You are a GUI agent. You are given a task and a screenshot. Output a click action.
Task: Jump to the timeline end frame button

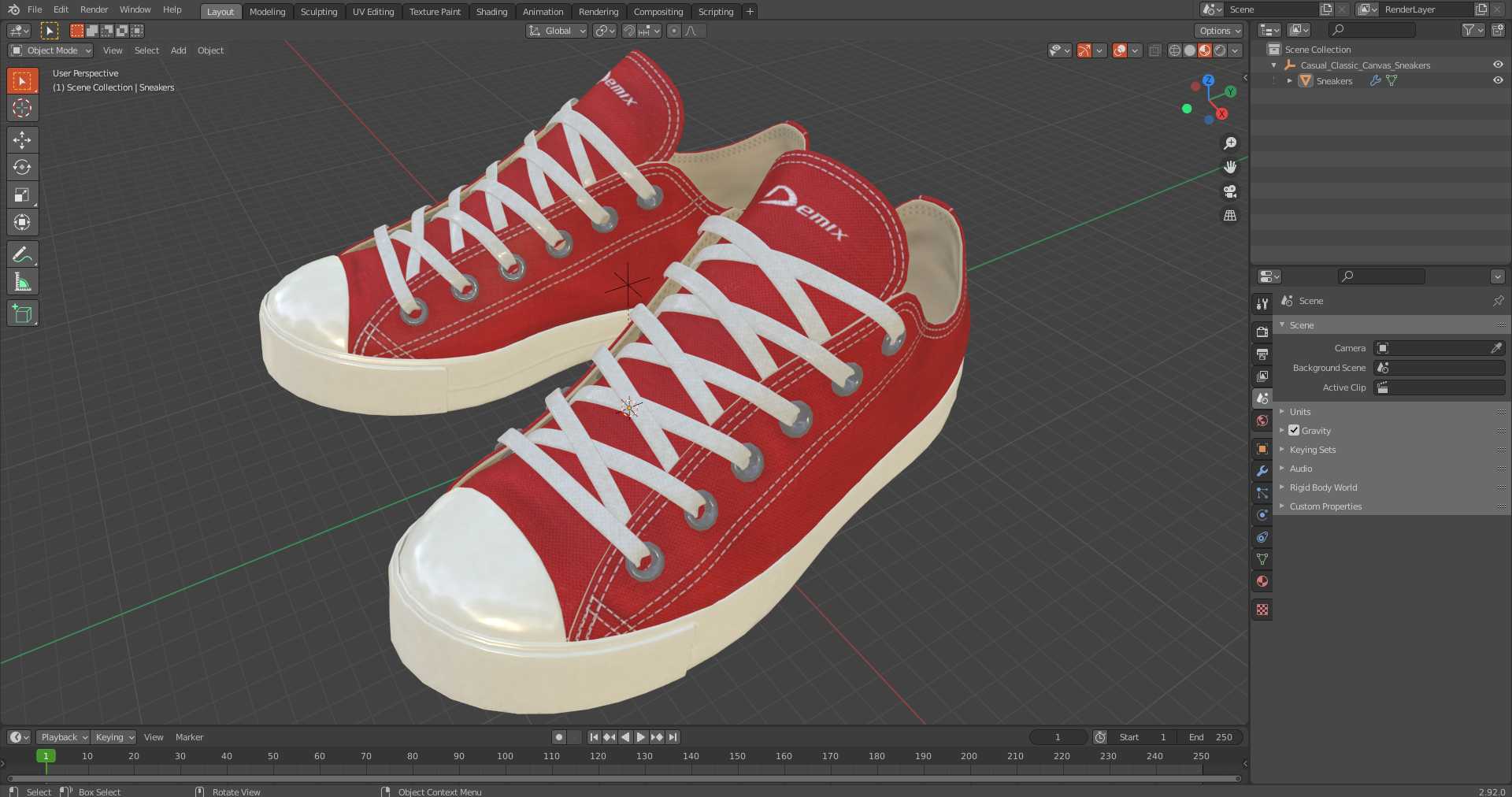[673, 737]
